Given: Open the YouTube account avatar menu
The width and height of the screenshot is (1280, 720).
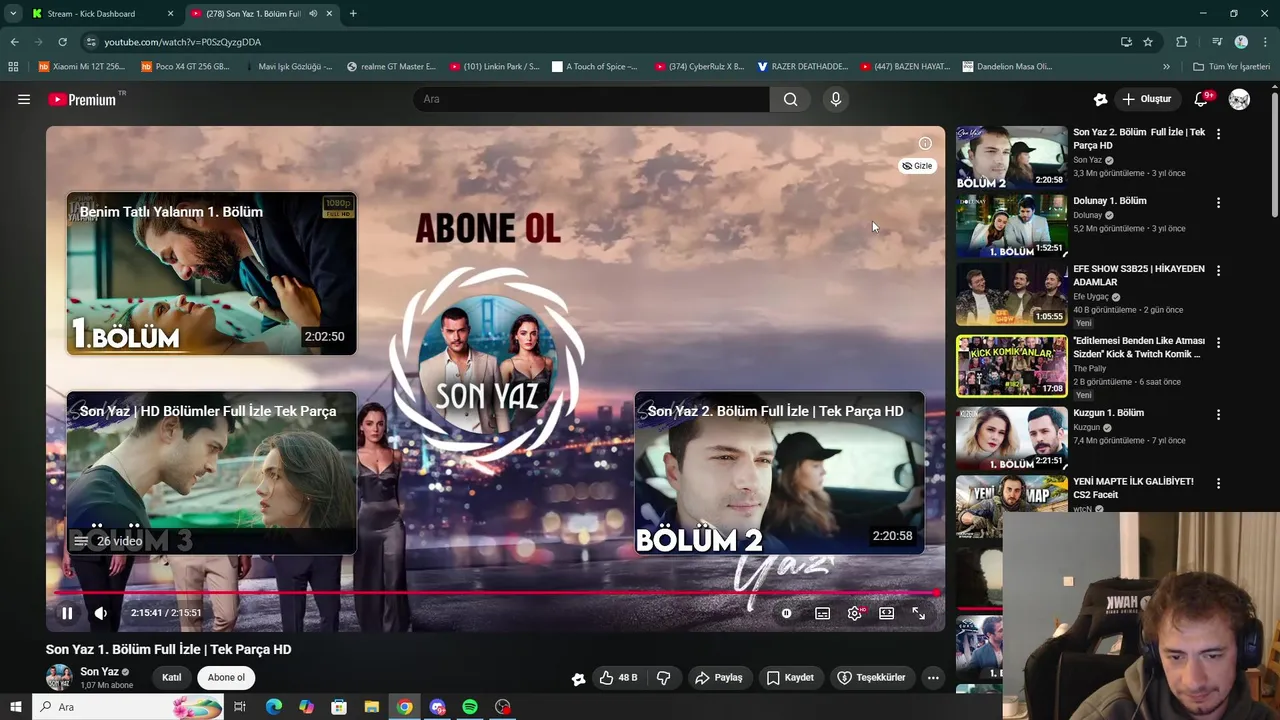Looking at the screenshot, I should pos(1239,99).
